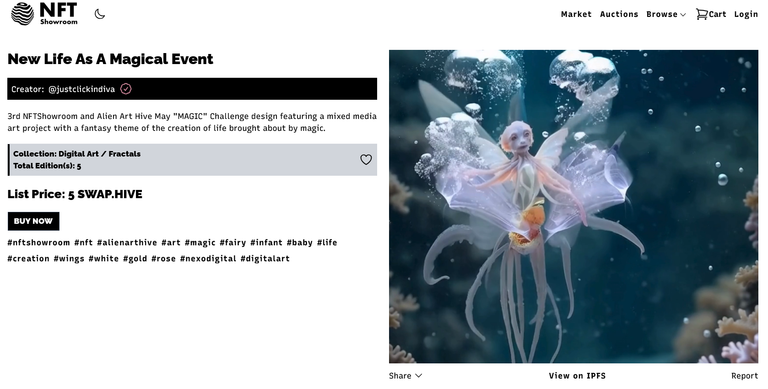Image resolution: width=768 pixels, height=389 pixels.
Task: Open the shopping Cart
Action: tap(711, 14)
